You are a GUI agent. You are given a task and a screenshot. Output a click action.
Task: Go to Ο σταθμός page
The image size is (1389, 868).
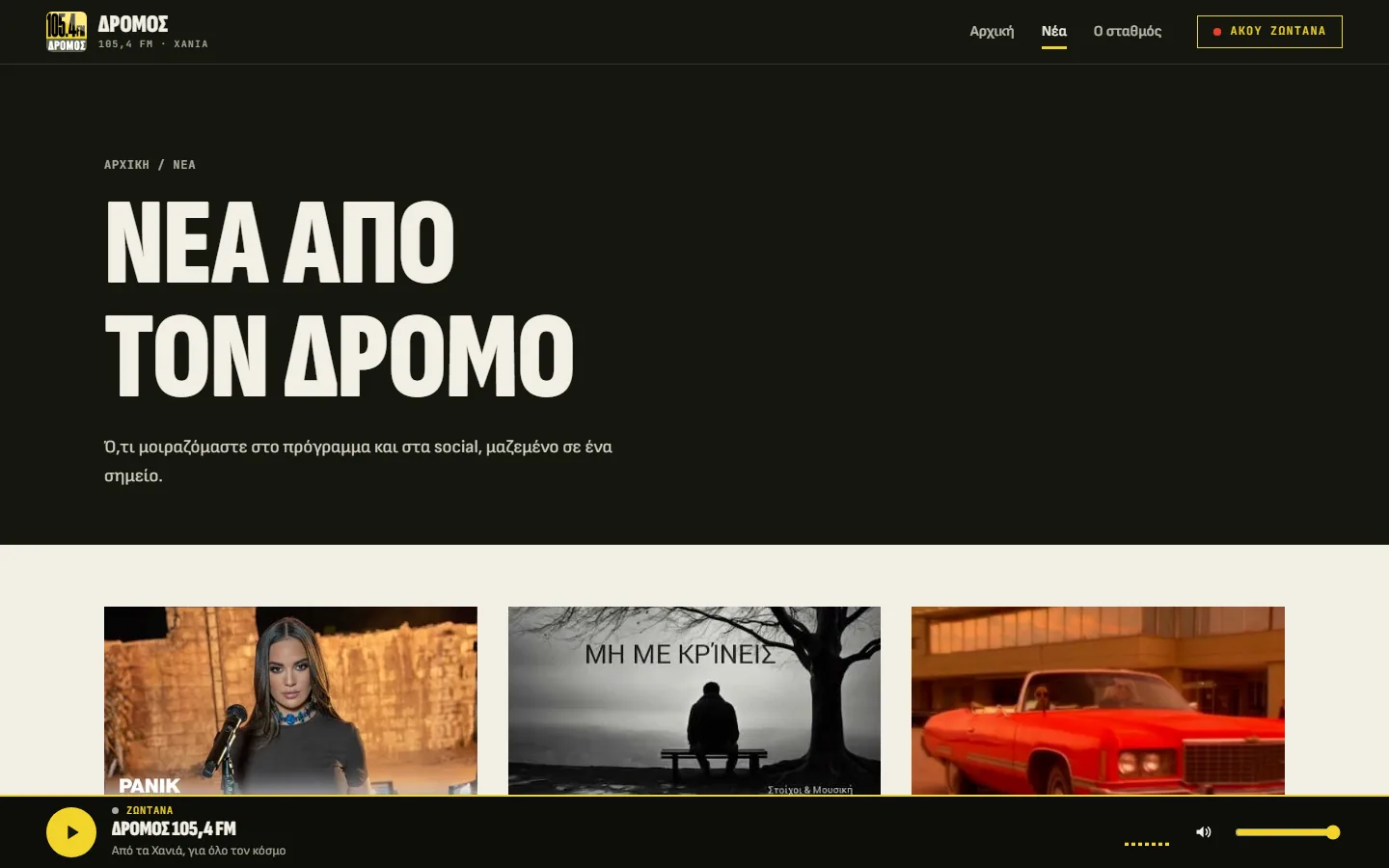click(1128, 31)
